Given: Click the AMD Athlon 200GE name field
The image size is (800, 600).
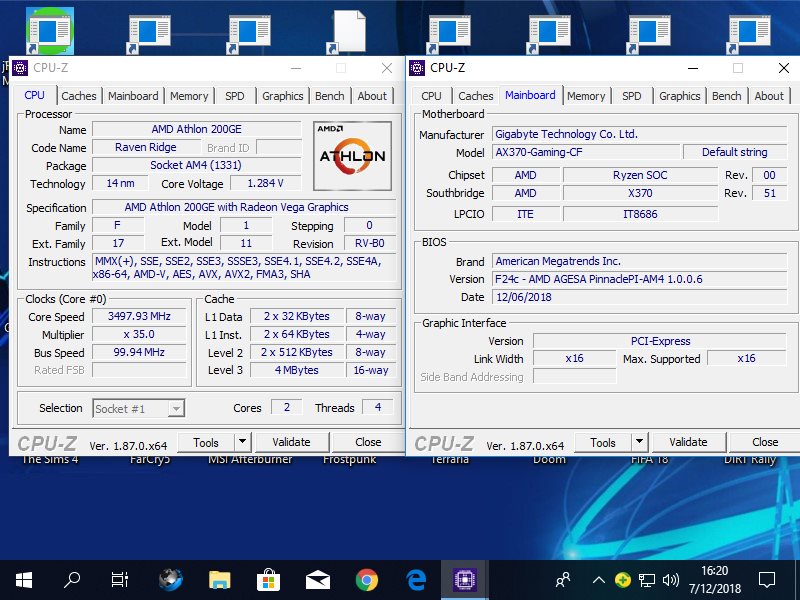Looking at the screenshot, I should [x=196, y=130].
